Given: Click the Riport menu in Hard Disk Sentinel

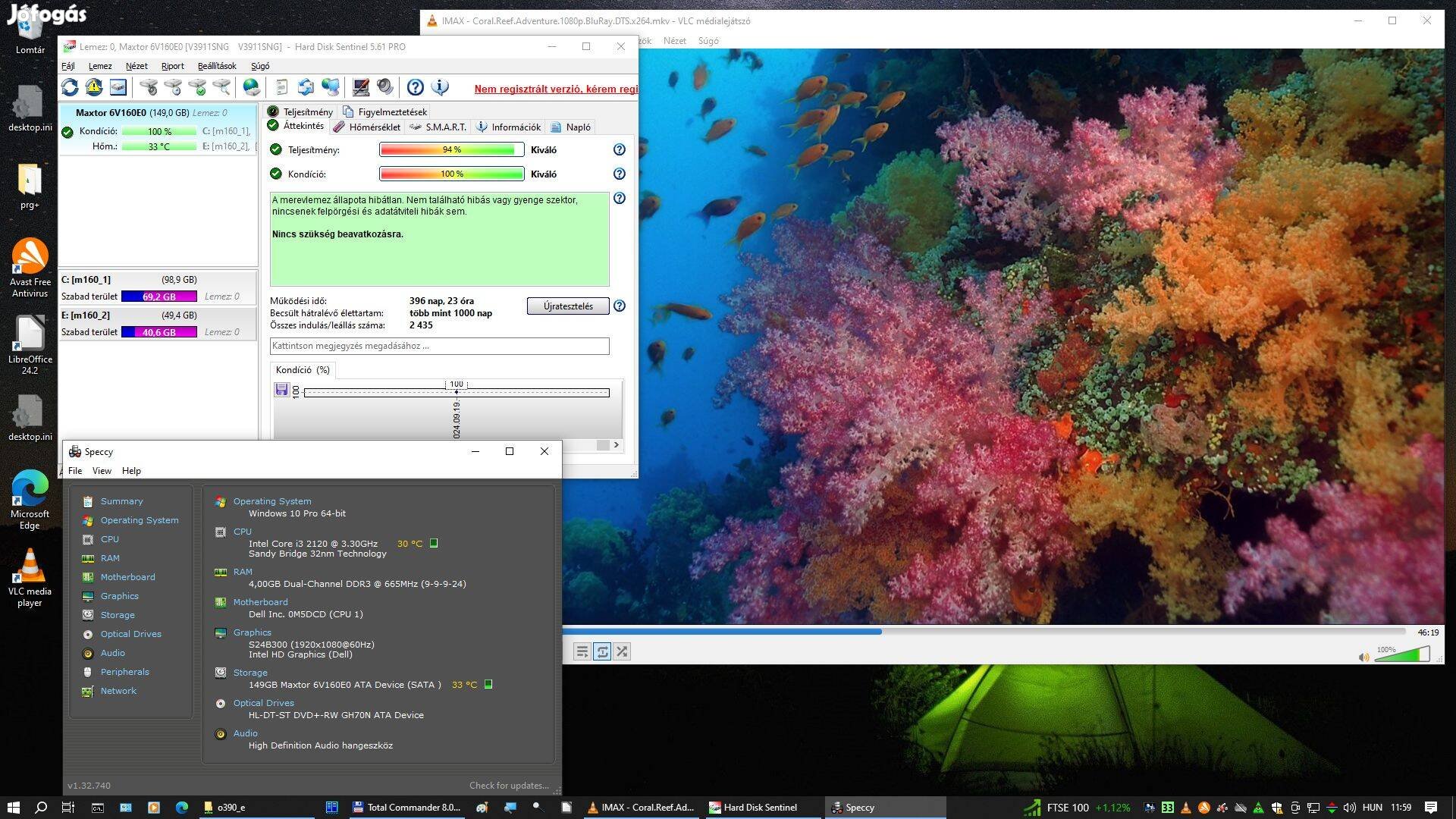Looking at the screenshot, I should pos(171,66).
